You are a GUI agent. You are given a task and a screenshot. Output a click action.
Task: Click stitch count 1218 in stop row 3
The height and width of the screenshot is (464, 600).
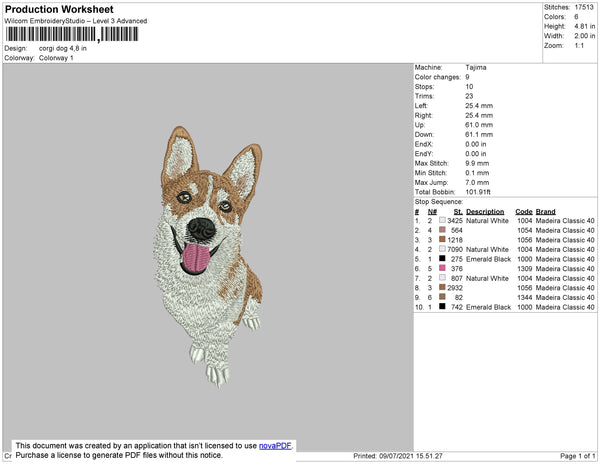(x=455, y=240)
